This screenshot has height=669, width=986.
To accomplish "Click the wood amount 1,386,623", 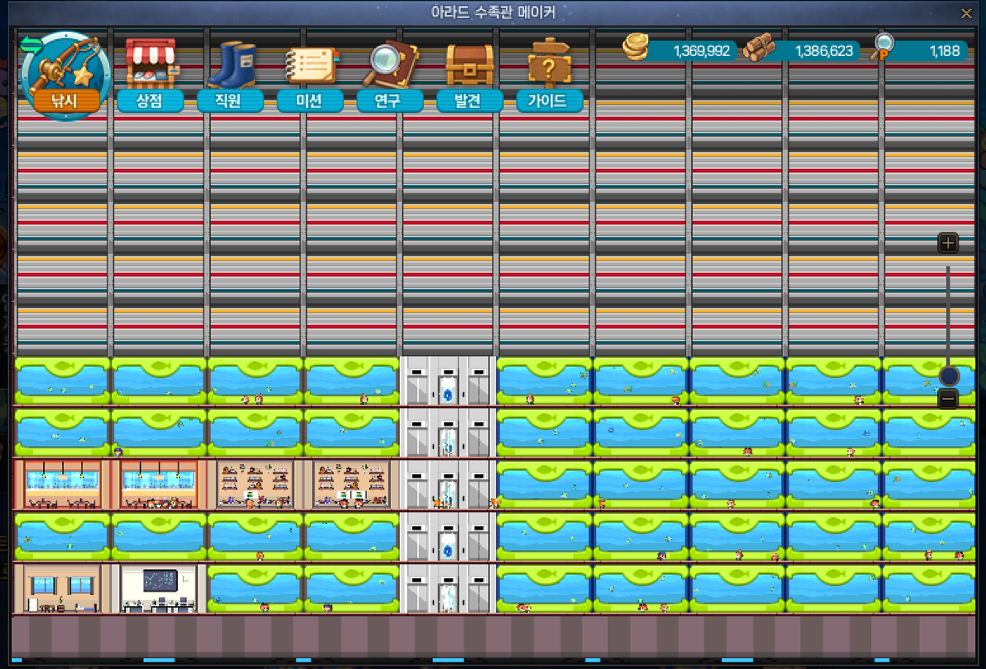I will [824, 51].
